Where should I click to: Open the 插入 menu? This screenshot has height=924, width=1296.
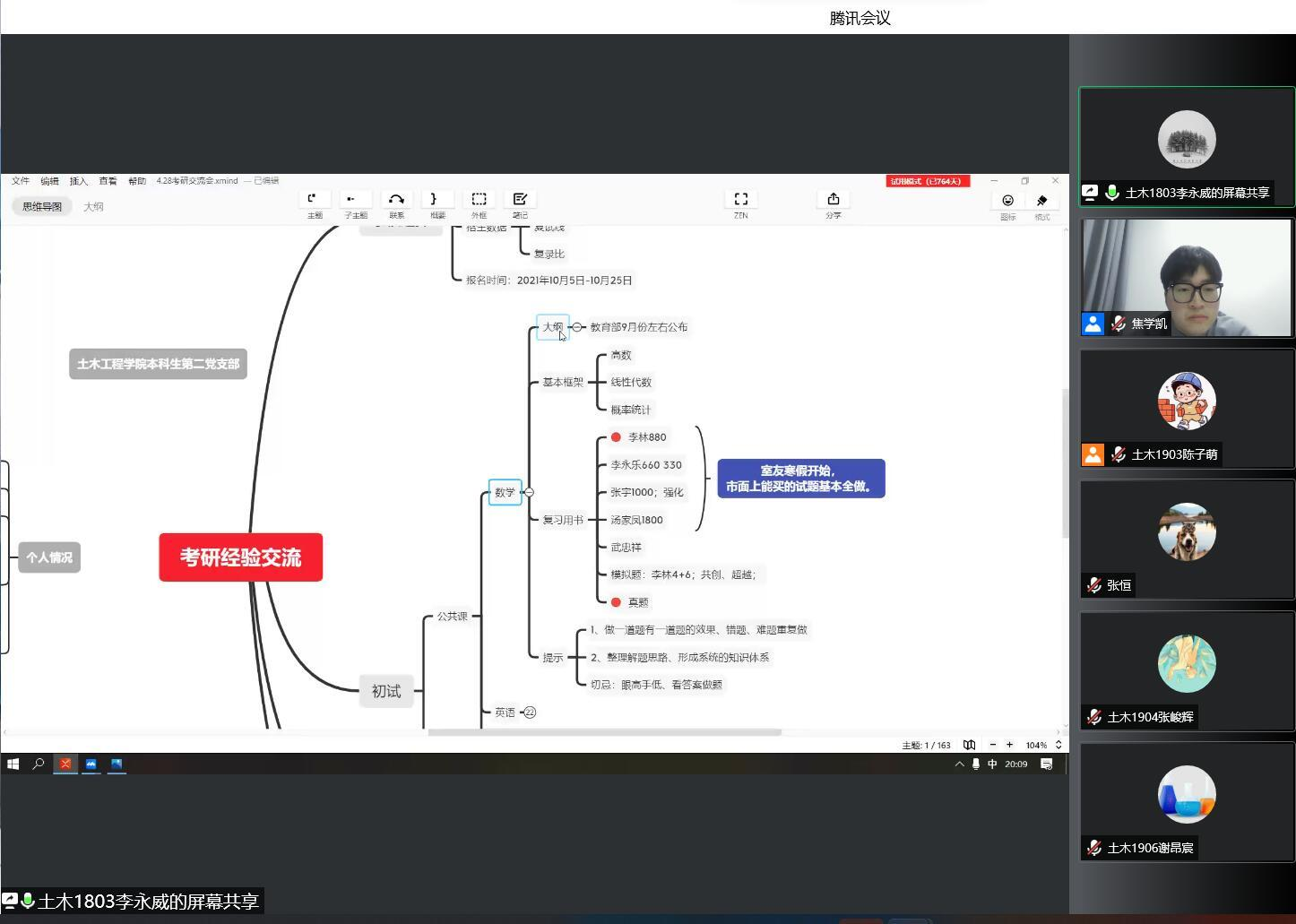tap(79, 181)
